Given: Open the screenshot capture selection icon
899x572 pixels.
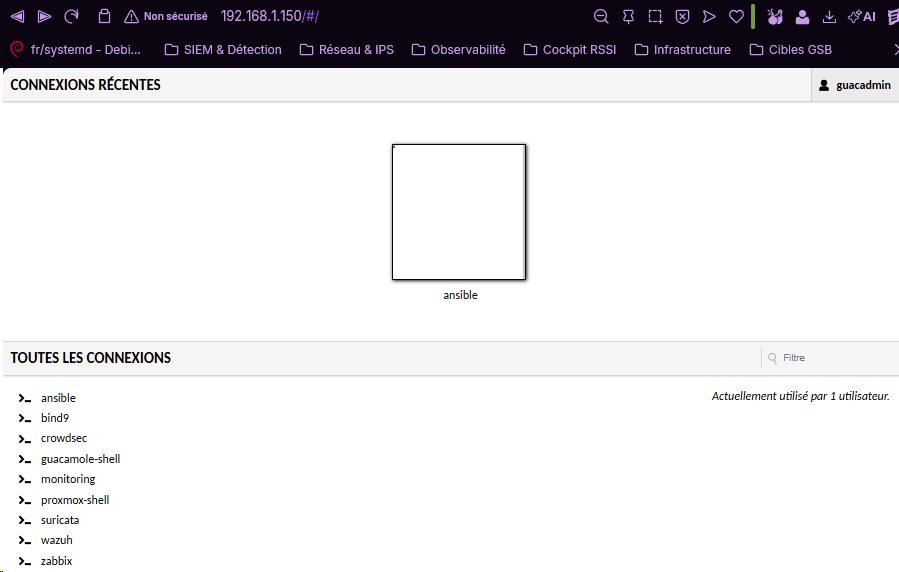Looking at the screenshot, I should pos(655,17).
